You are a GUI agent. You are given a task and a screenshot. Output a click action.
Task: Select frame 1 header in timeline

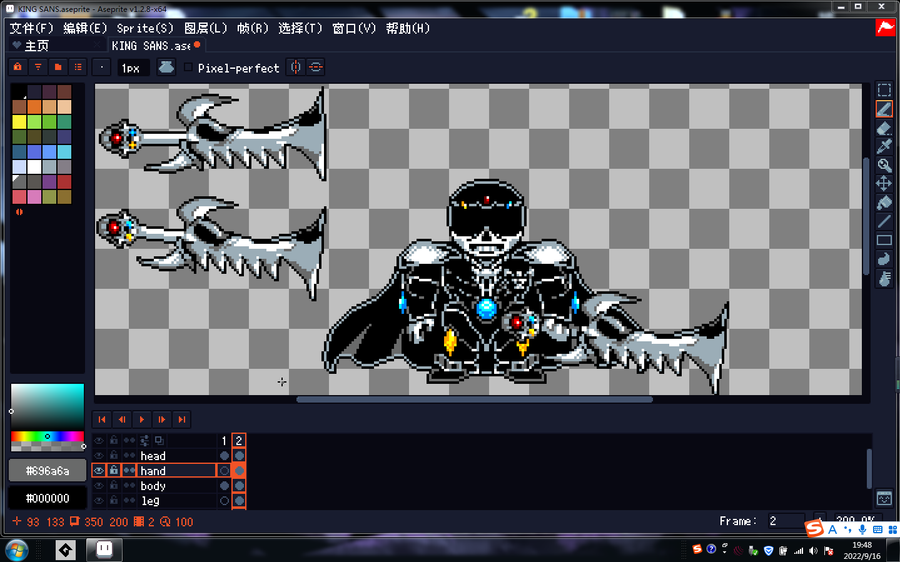[224, 441]
